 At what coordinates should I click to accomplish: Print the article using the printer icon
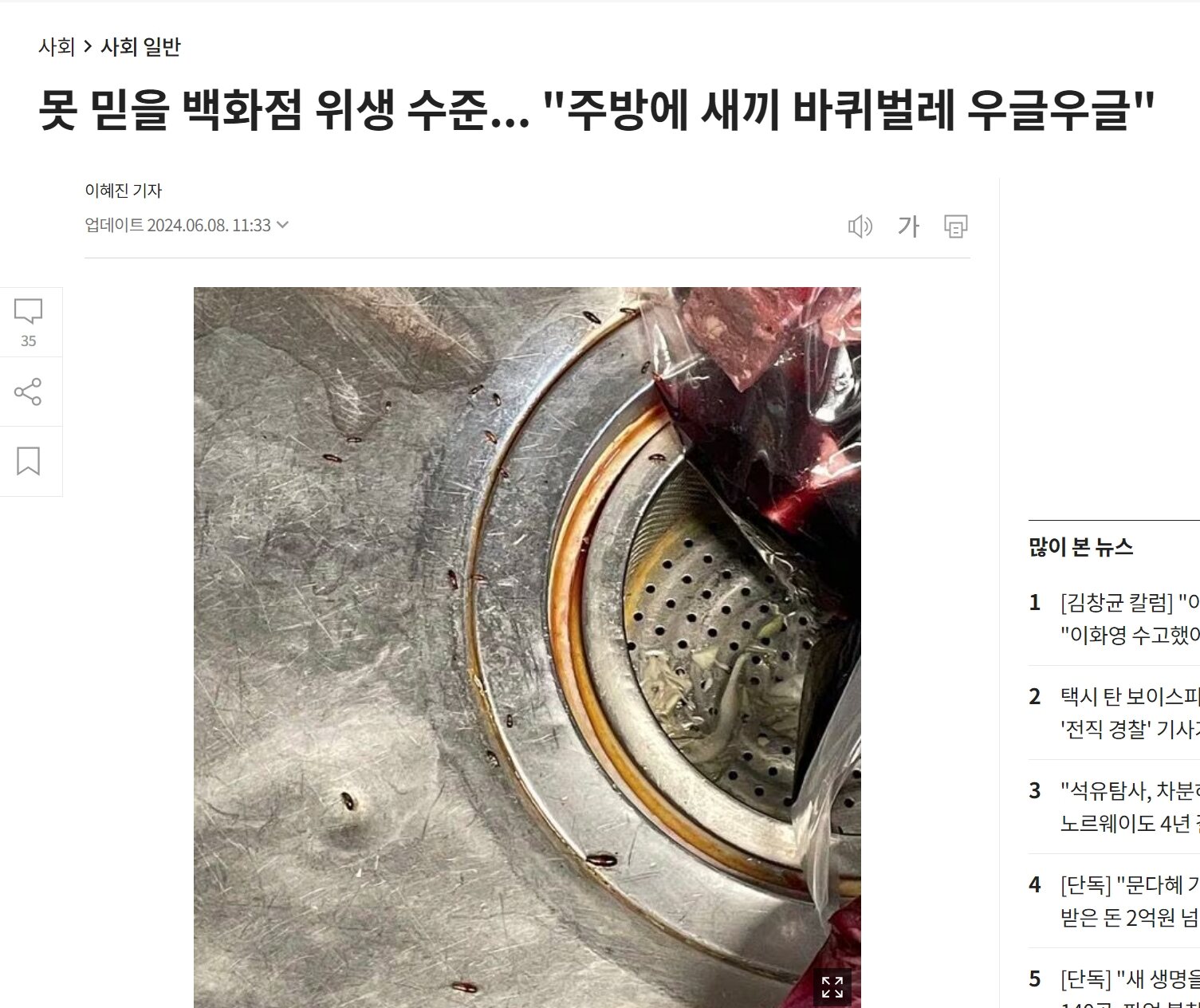point(956,226)
